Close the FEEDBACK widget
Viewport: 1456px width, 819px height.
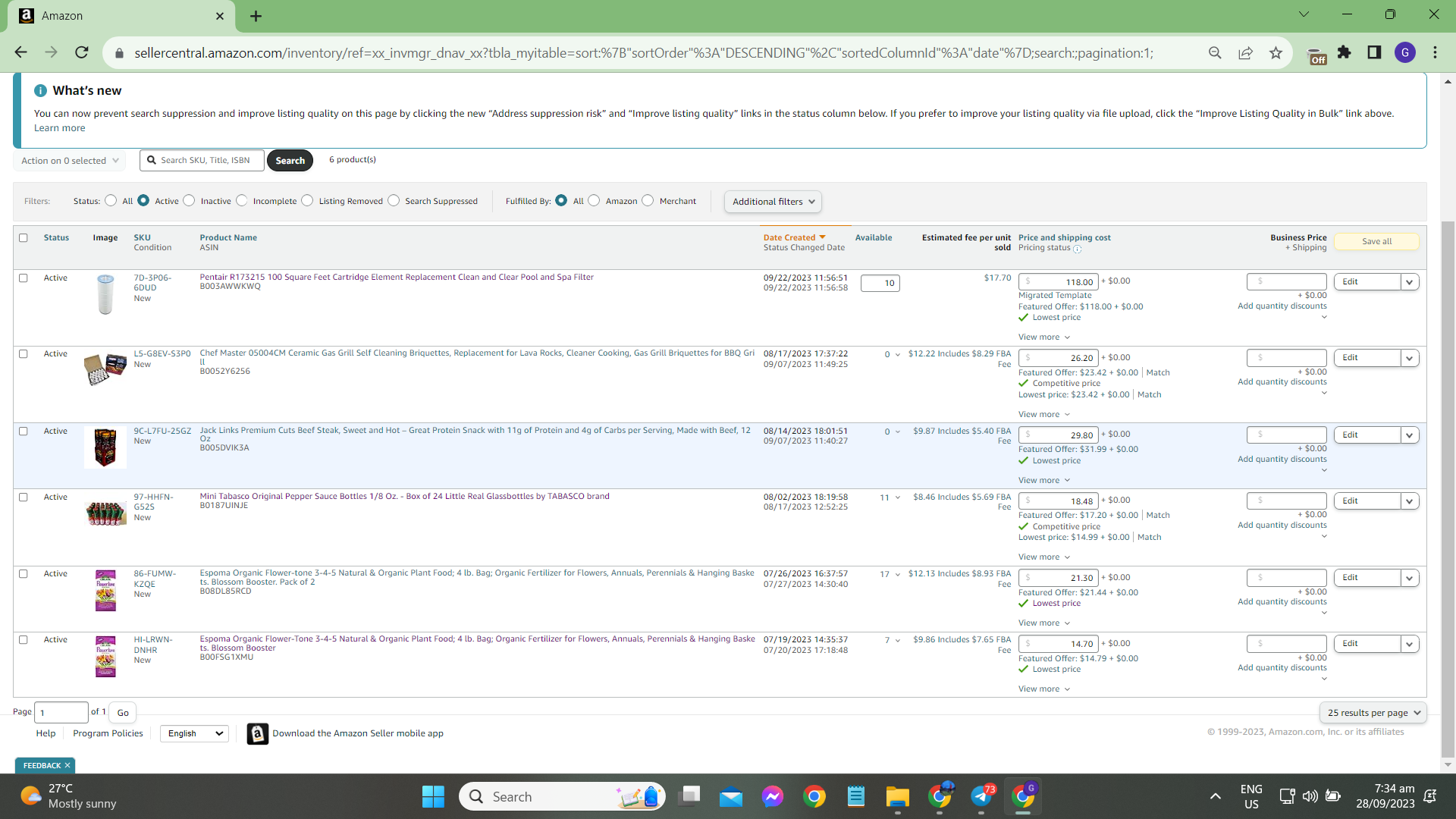[67, 765]
